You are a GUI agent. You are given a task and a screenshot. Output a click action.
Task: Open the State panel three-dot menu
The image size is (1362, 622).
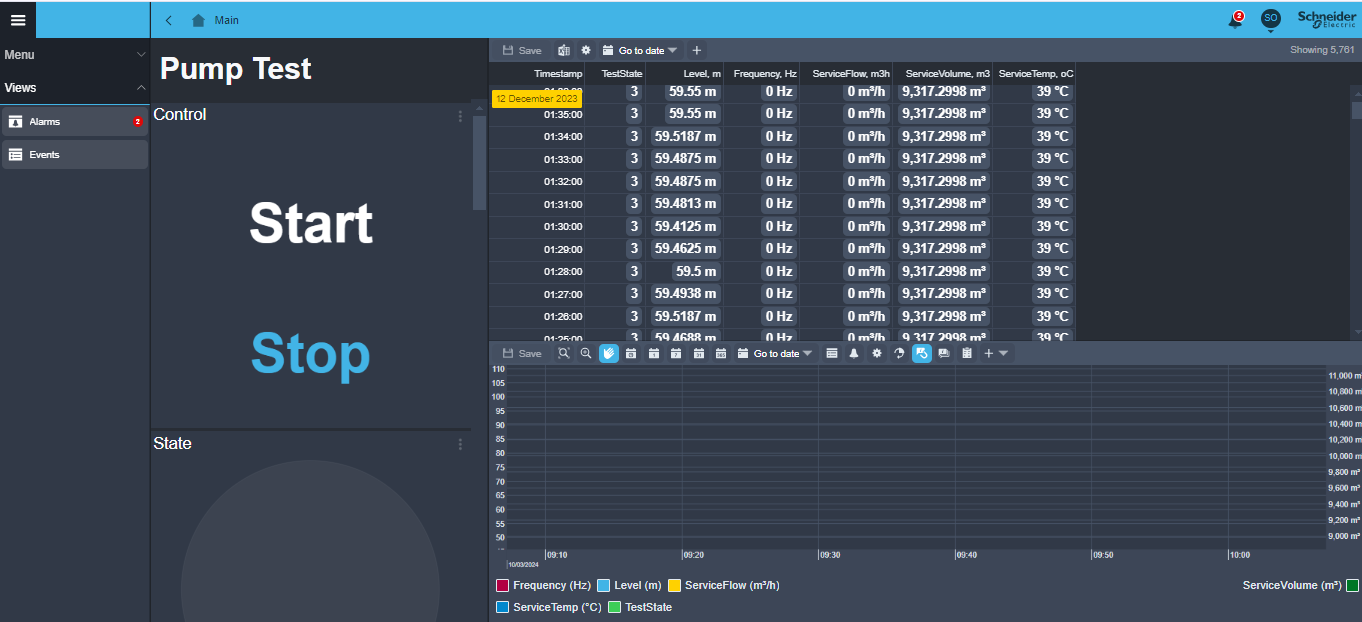point(461,444)
